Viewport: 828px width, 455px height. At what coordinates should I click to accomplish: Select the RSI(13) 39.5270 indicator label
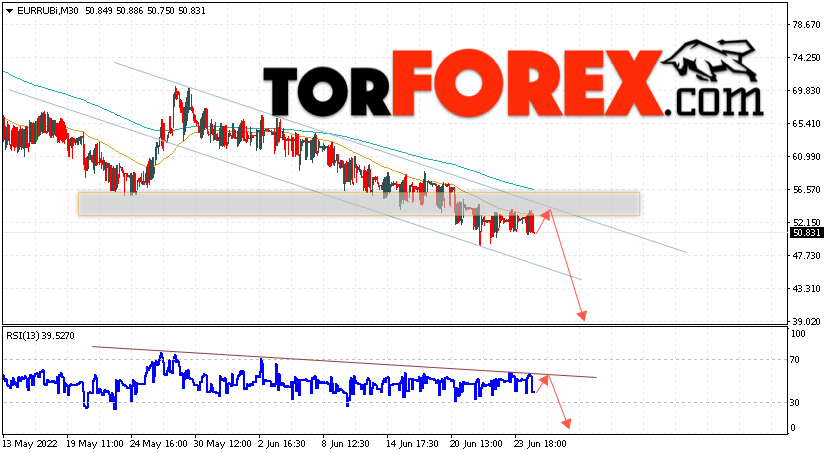(x=41, y=336)
